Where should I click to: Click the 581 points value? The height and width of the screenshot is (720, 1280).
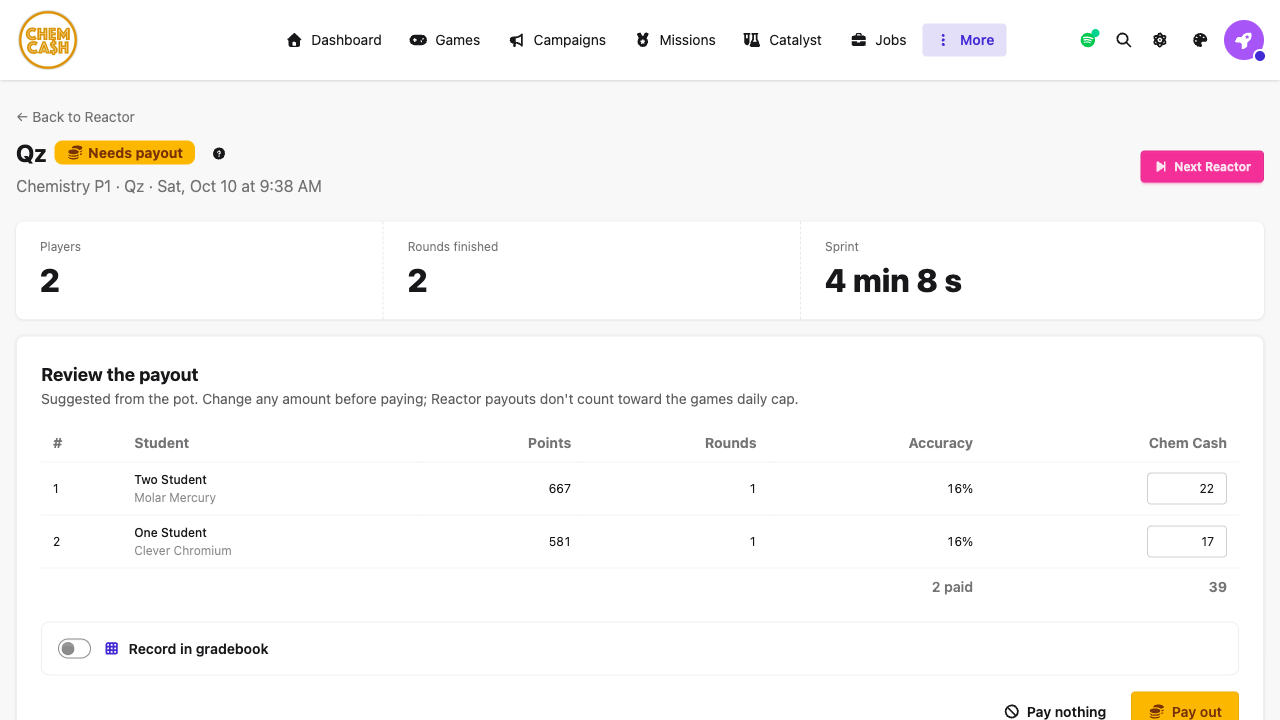560,542
